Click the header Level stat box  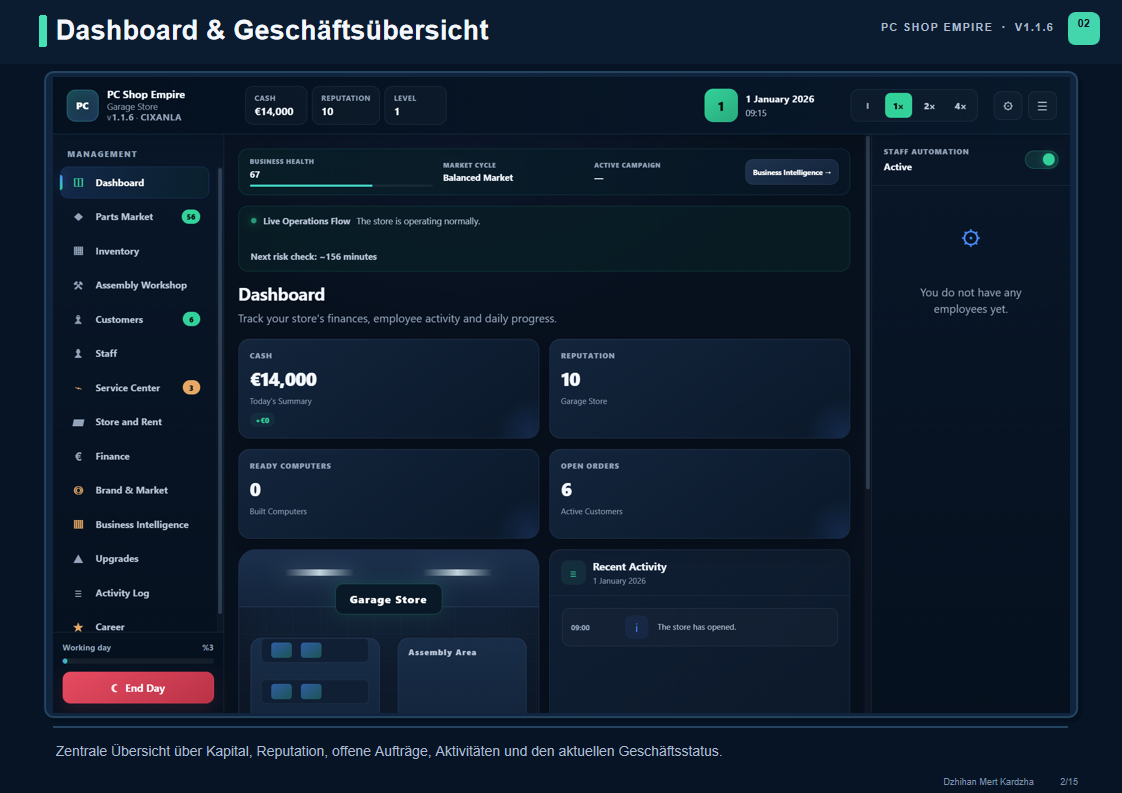point(416,106)
